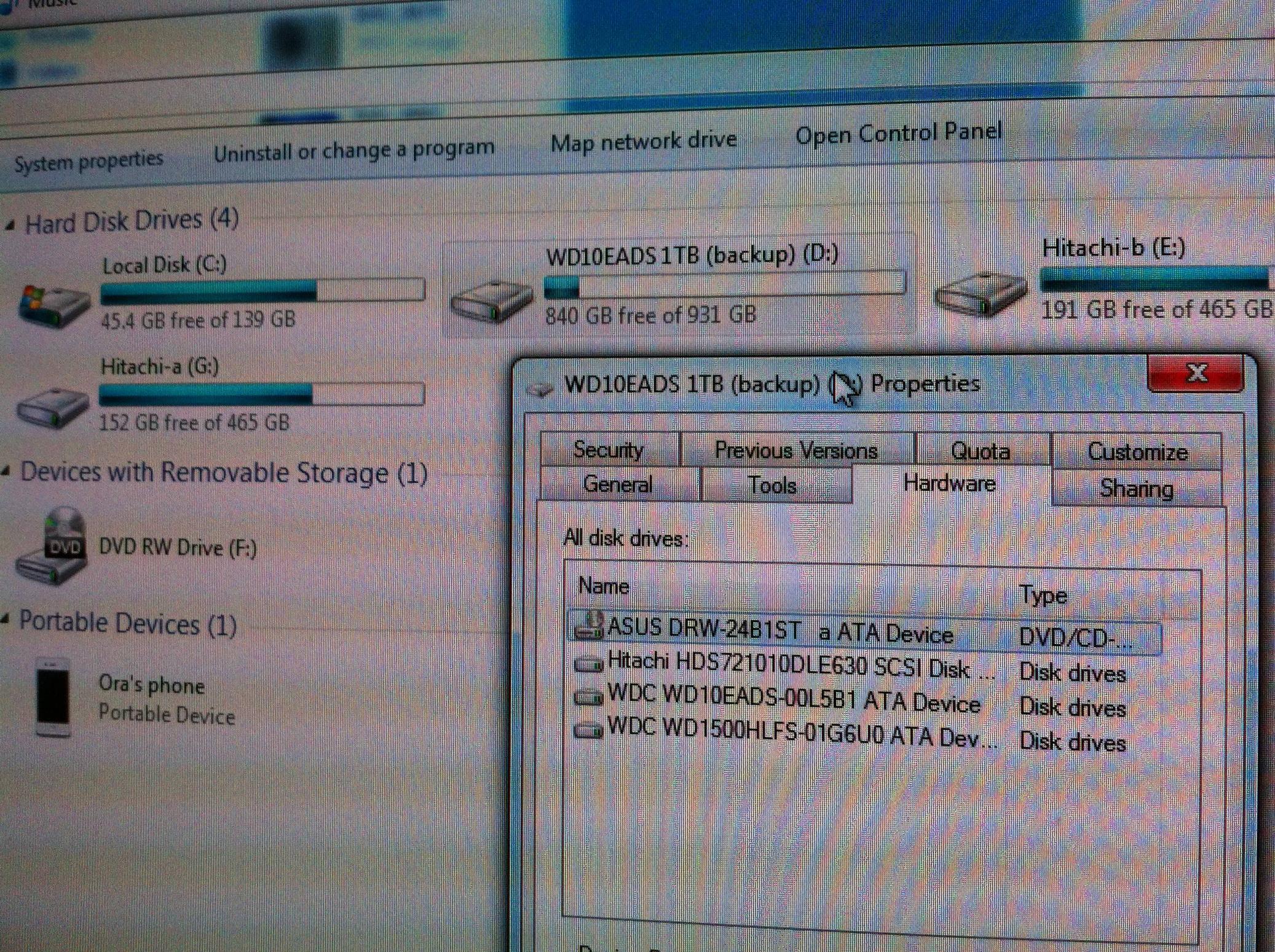The height and width of the screenshot is (952, 1275).
Task: Select Ora's phone portable device icon
Action: pos(53,698)
